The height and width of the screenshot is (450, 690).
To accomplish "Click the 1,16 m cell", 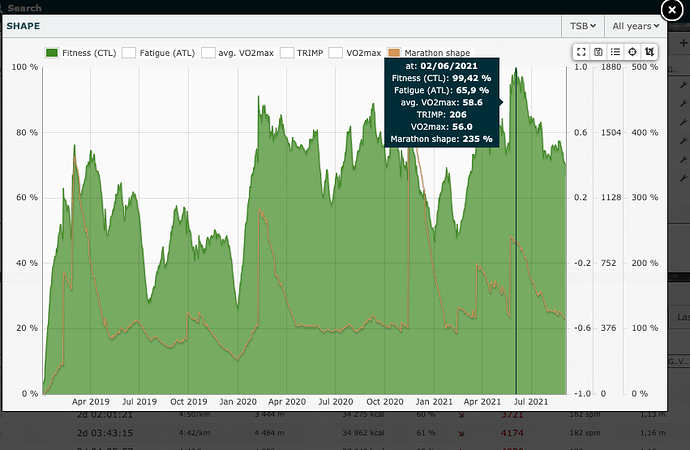I will (x=653, y=433).
